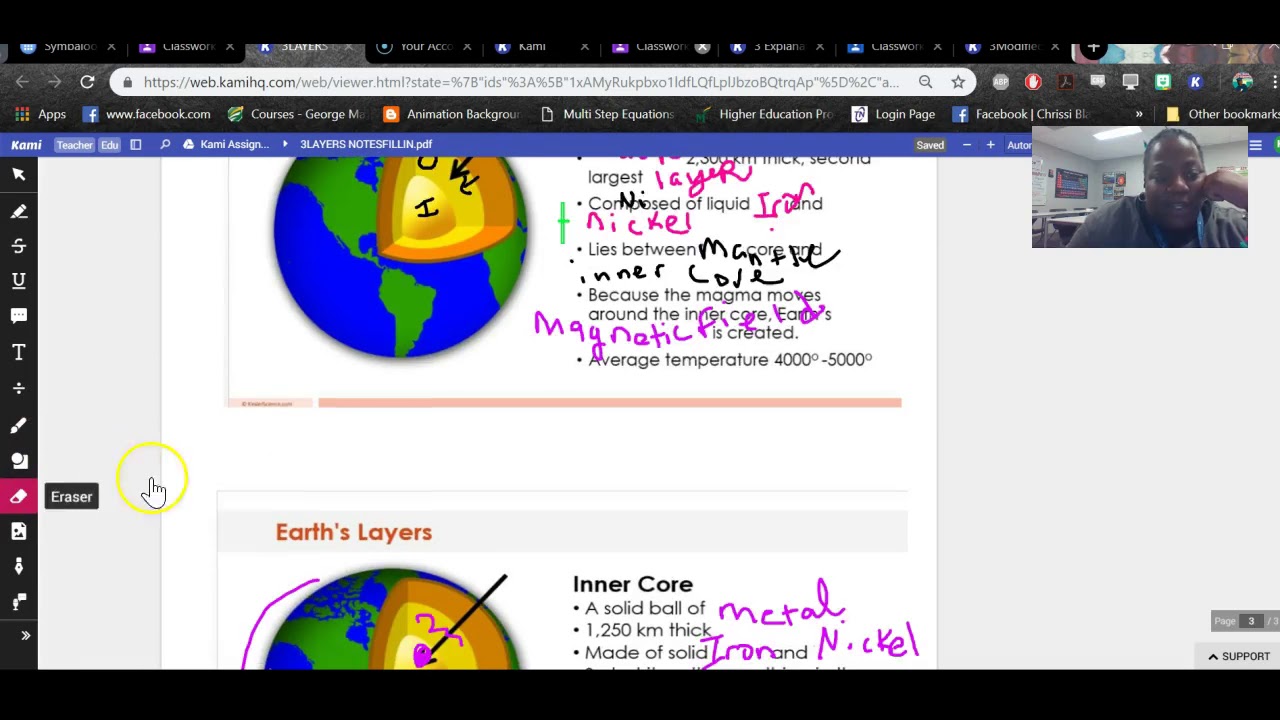Image resolution: width=1280 pixels, height=720 pixels.
Task: Pick the Shapes tool
Action: point(18,461)
